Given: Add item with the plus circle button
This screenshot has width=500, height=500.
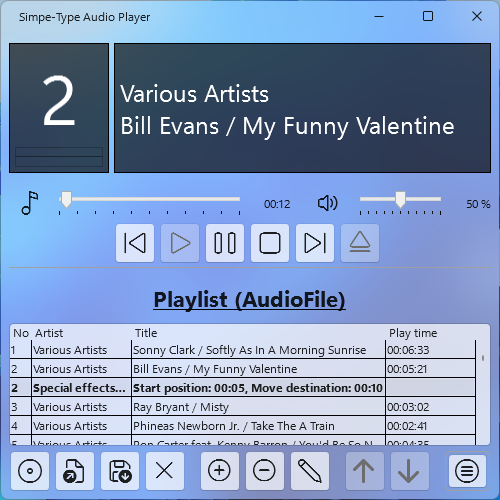Looking at the screenshot, I should pyautogui.click(x=220, y=471).
